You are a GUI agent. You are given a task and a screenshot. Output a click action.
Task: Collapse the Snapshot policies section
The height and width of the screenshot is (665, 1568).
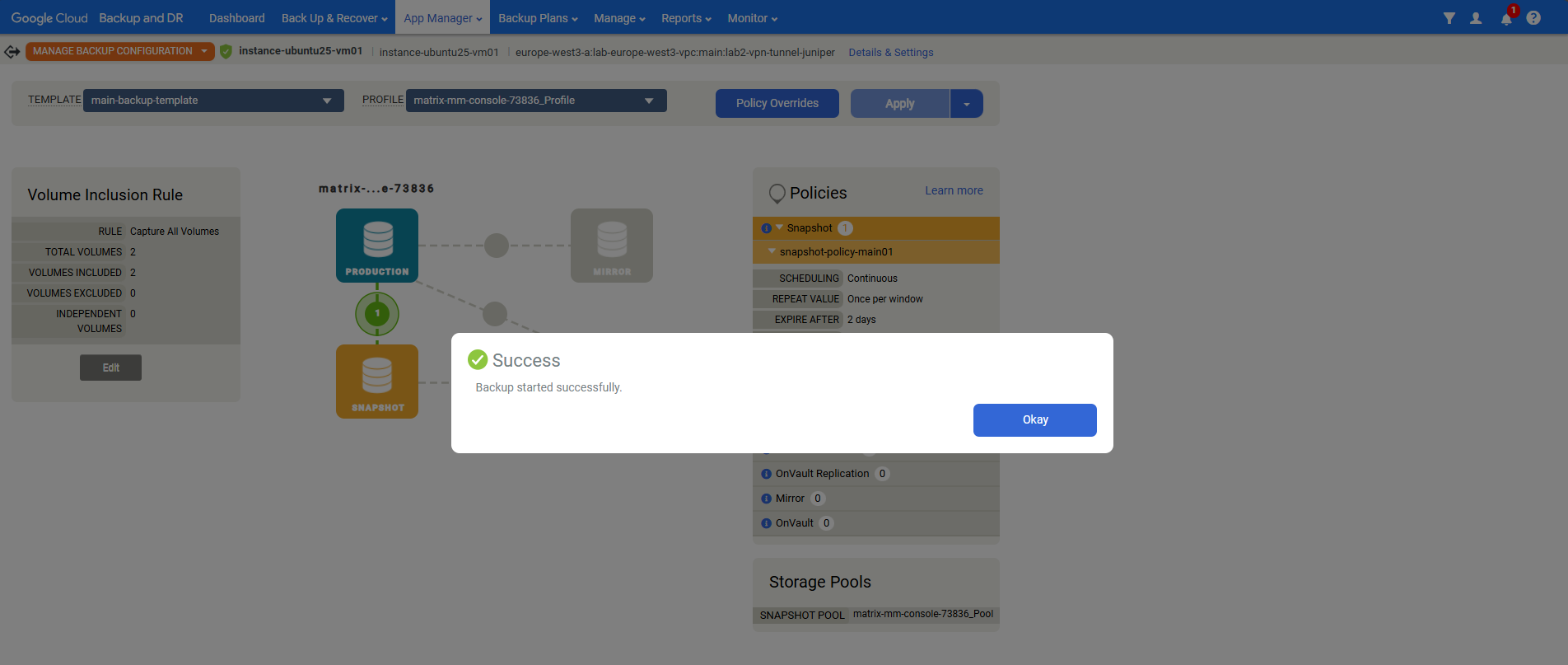[x=779, y=227]
